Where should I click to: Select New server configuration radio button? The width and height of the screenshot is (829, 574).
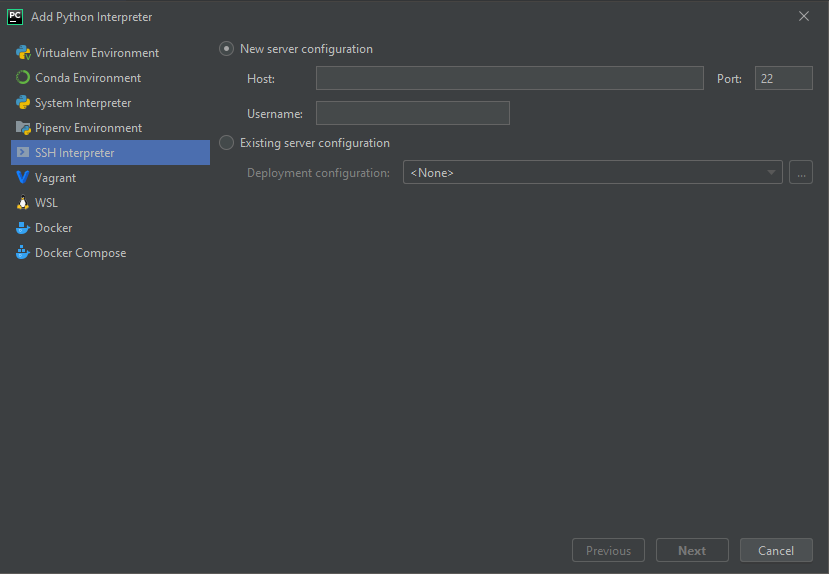(227, 49)
